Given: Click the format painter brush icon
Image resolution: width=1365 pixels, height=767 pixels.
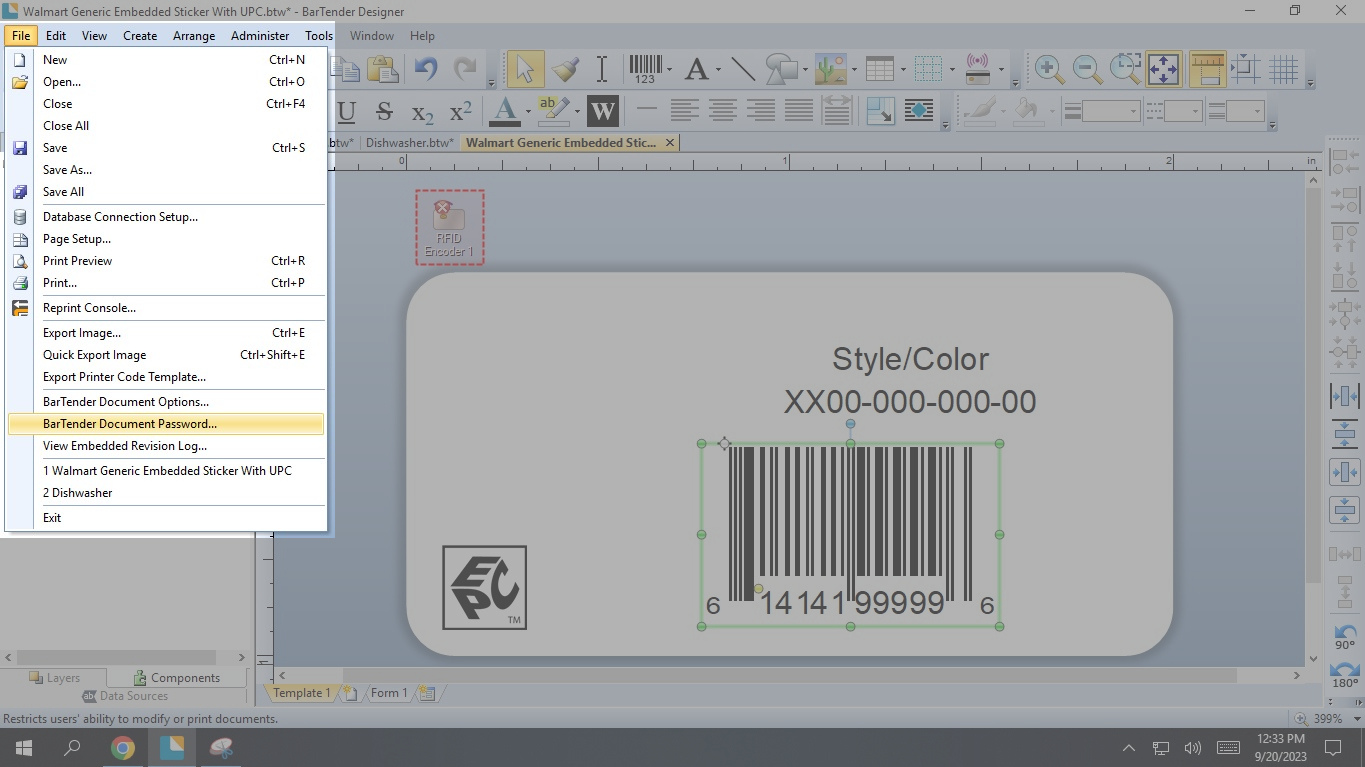Looking at the screenshot, I should click(565, 69).
